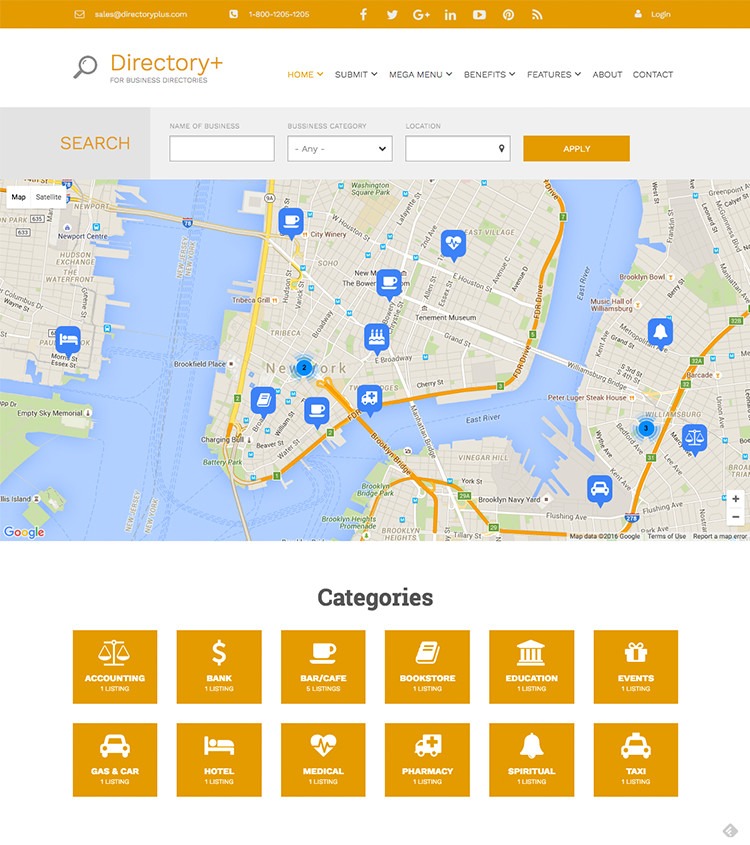The image size is (750, 845).
Task: Click the medical heart map marker
Action: coord(453,242)
